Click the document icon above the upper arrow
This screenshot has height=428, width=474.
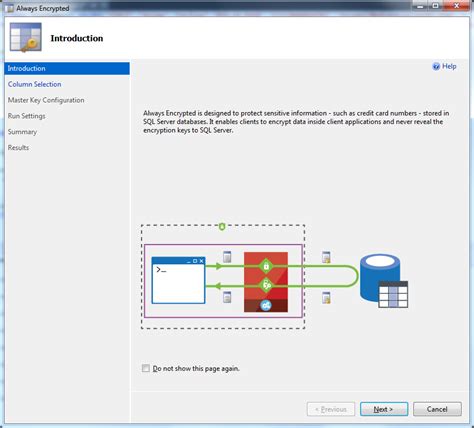[x=227, y=257]
